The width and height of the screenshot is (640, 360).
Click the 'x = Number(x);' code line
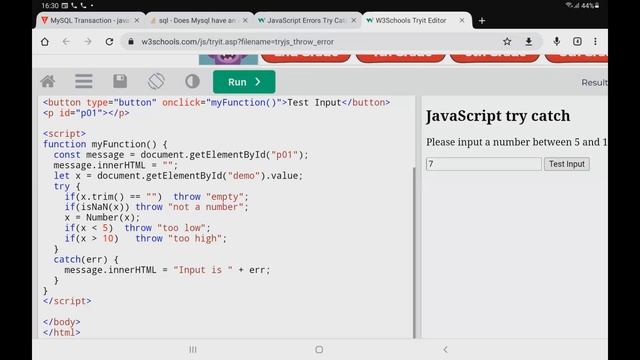click(x=102, y=218)
